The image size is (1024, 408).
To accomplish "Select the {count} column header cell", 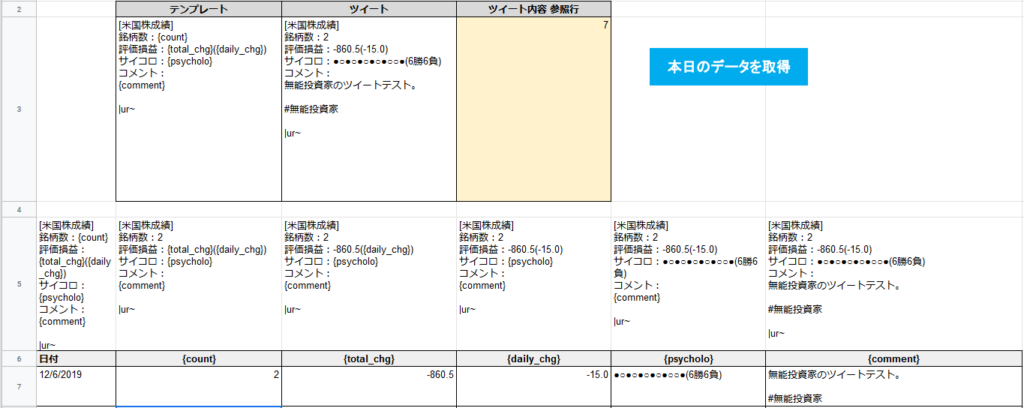I will [199, 359].
